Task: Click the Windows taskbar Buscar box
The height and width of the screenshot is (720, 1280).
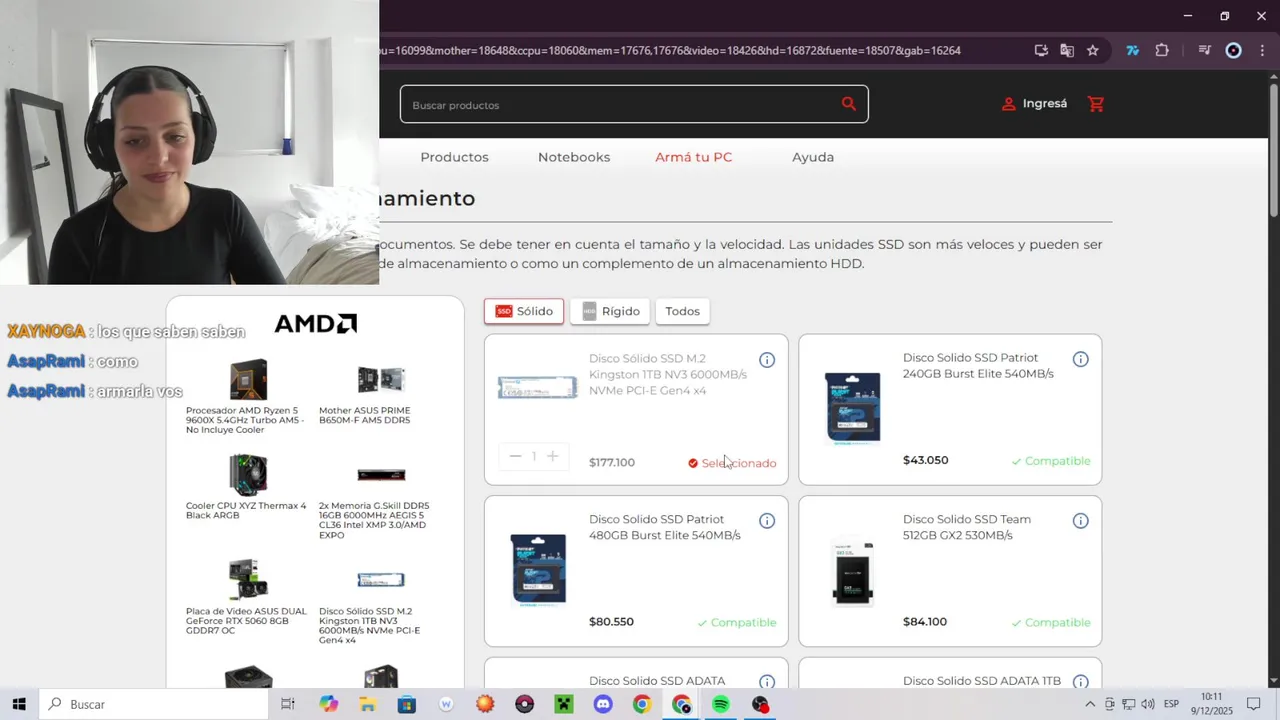Action: pyautogui.click(x=153, y=704)
